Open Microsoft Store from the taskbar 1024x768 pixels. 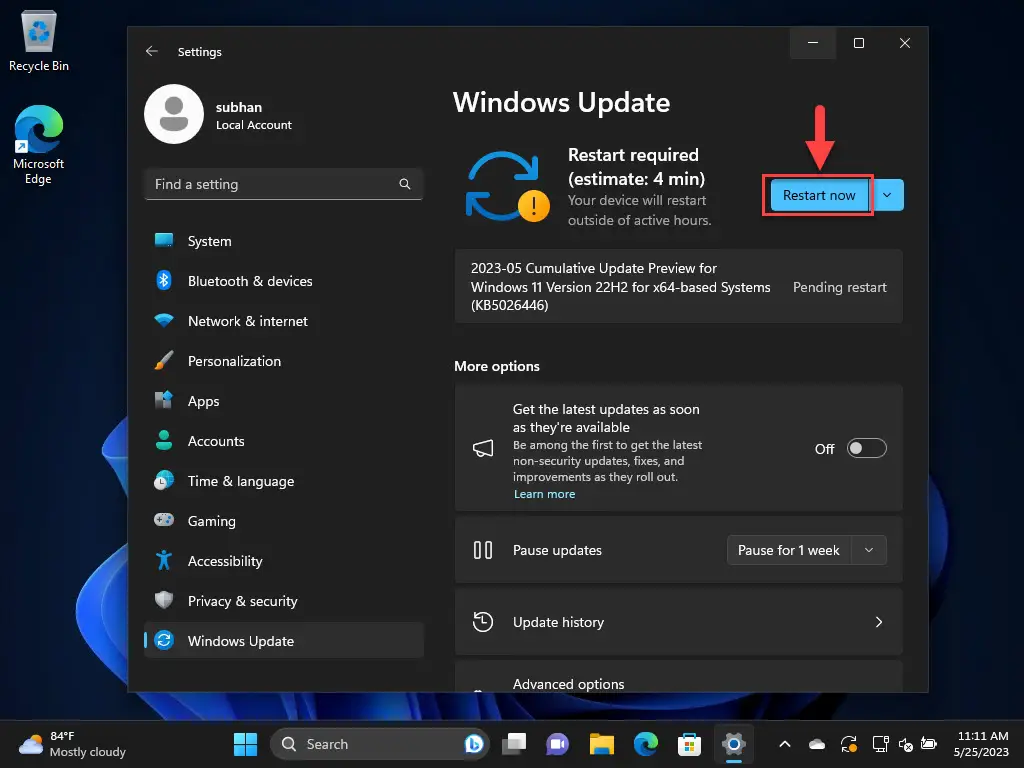(689, 744)
